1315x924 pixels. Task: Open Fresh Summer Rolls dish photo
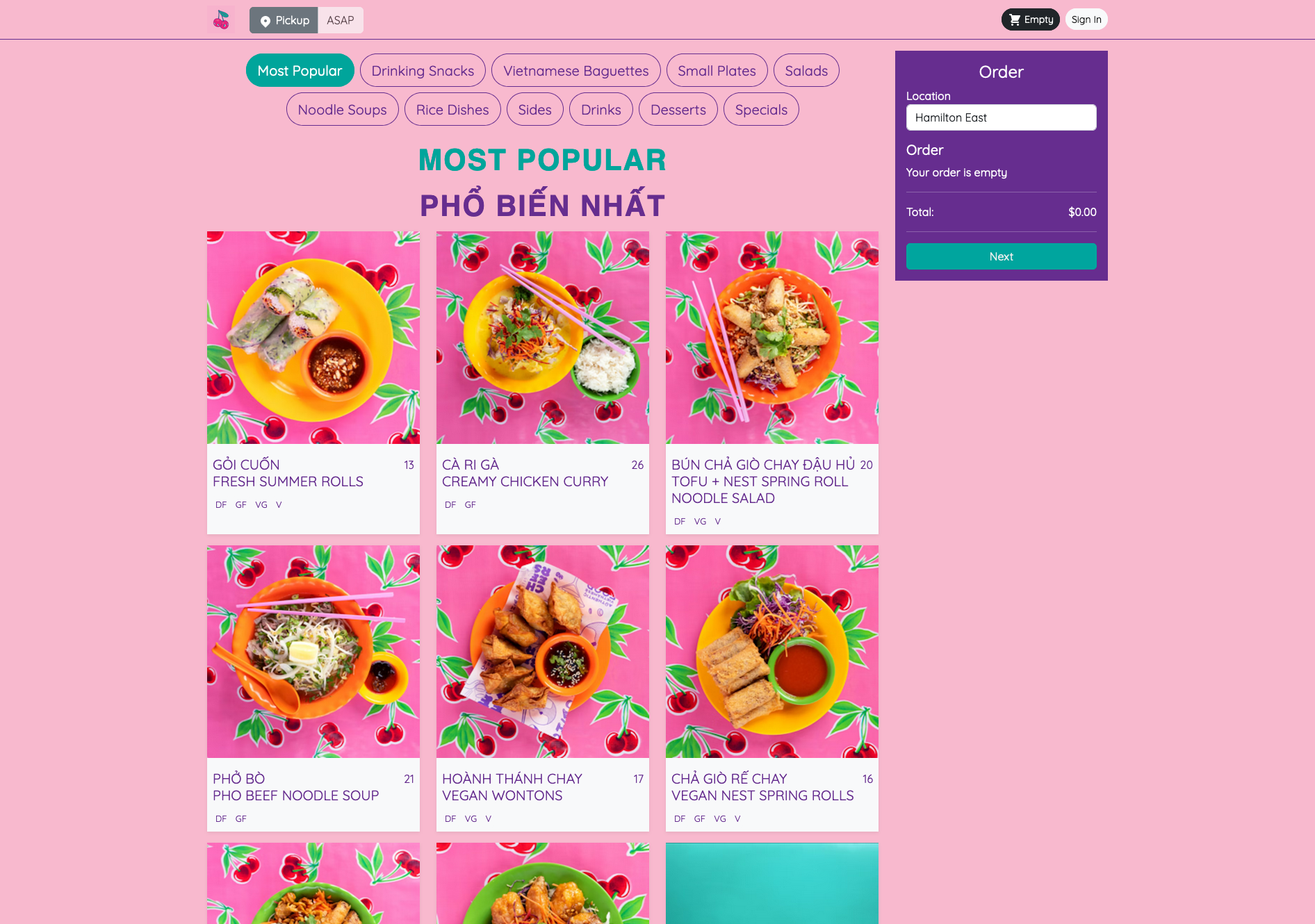[x=313, y=338]
